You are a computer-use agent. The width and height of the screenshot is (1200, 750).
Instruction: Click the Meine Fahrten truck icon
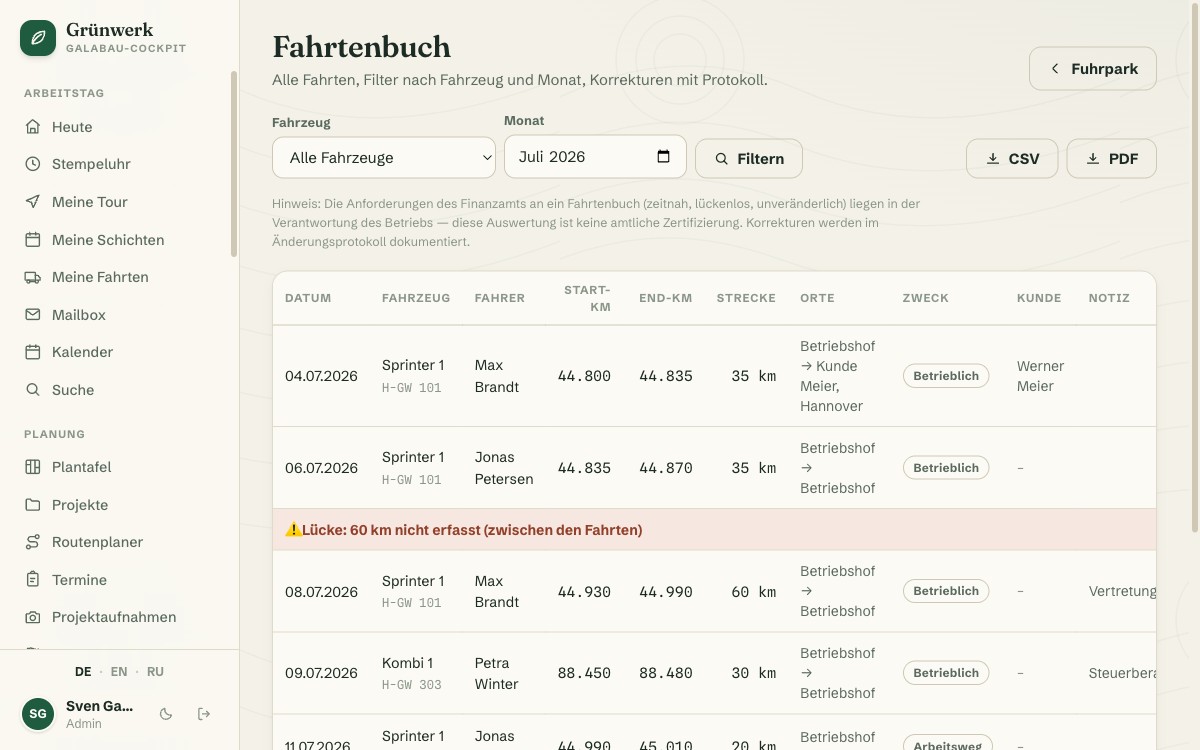[33, 277]
